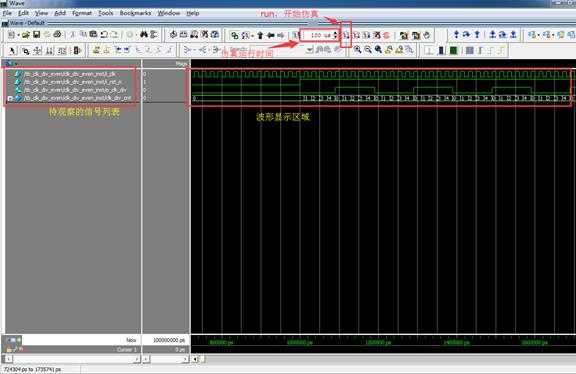Click the Zoom Full magnifier icon
576x374 pixels.
(x=378, y=50)
